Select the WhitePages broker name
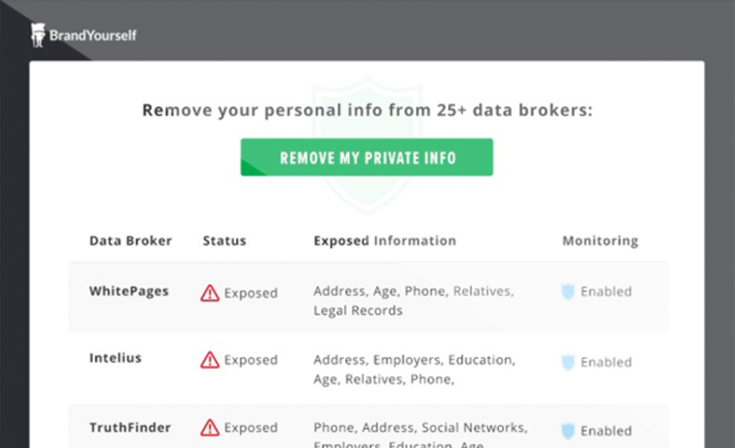The width and height of the screenshot is (735, 448). pos(129,291)
